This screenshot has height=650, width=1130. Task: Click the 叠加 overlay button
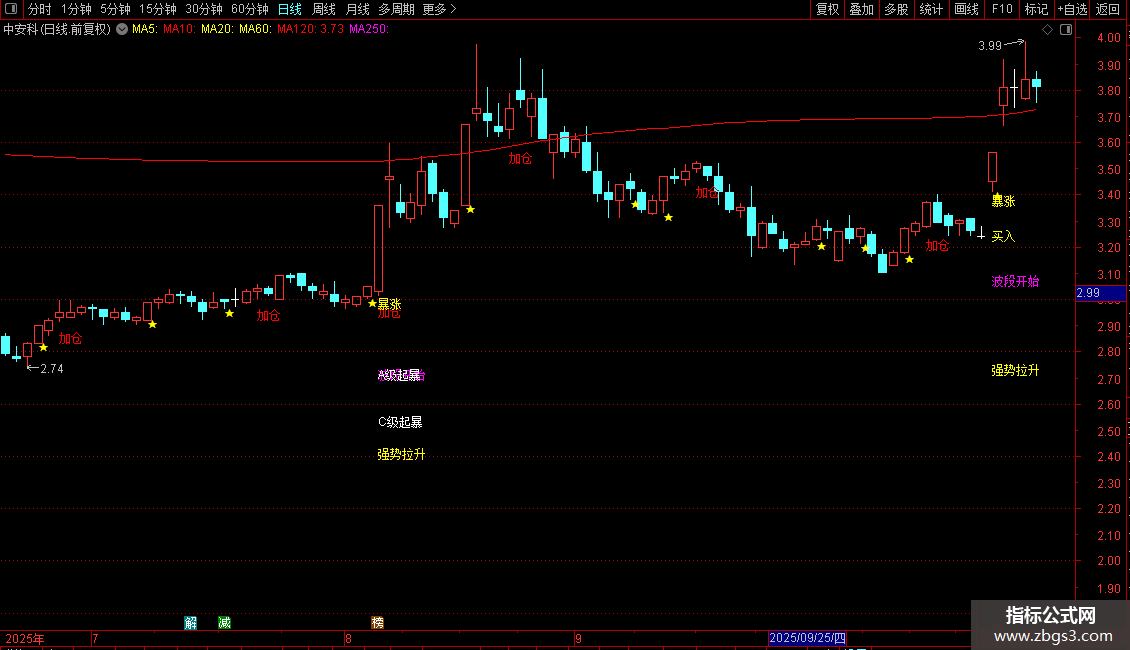coord(861,9)
